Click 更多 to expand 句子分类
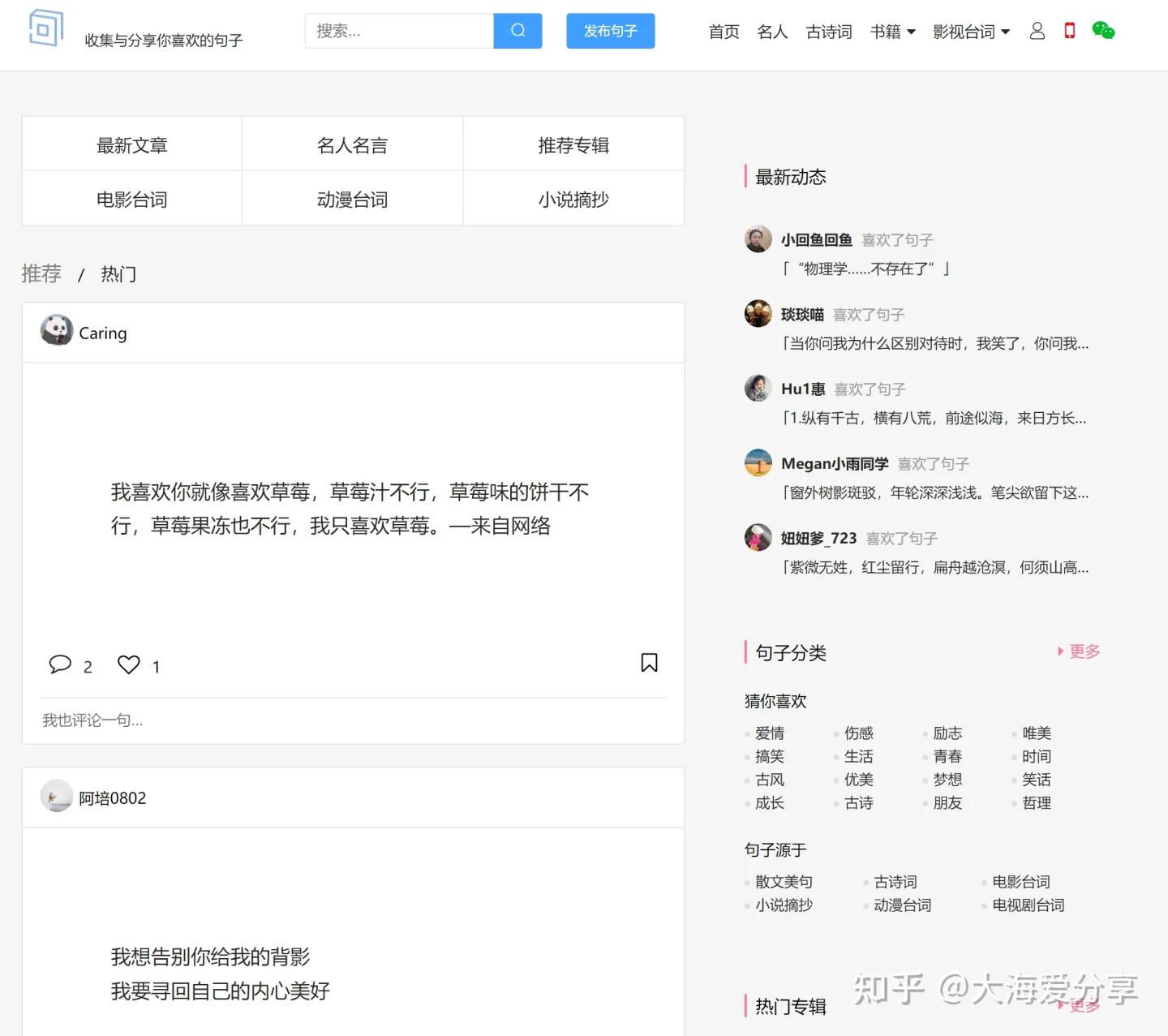 coord(1084,650)
